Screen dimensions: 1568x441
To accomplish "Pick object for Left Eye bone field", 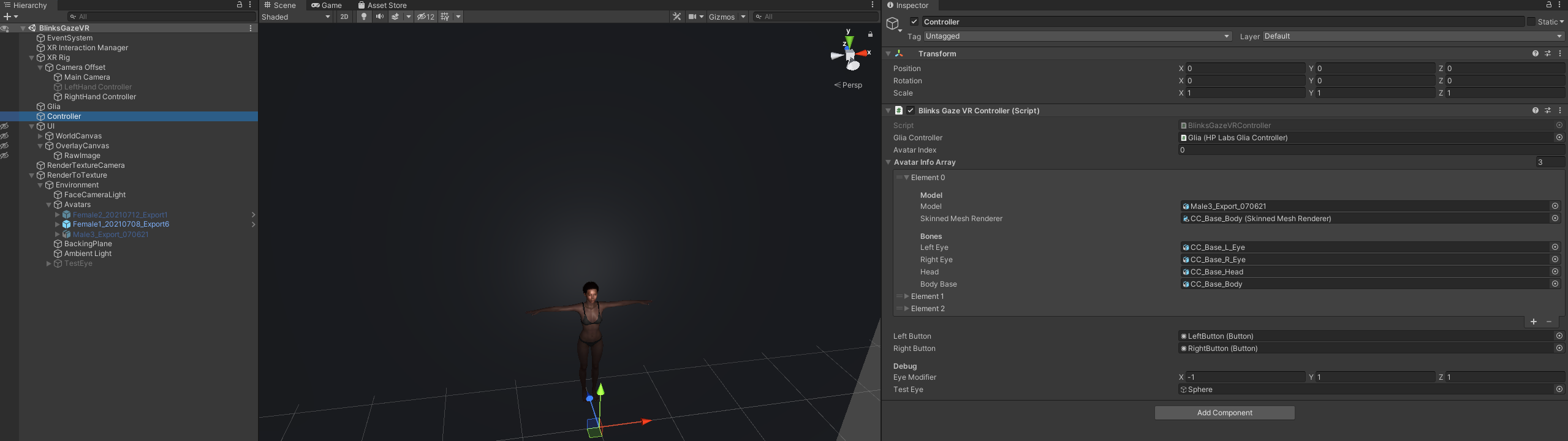I will point(1555,247).
